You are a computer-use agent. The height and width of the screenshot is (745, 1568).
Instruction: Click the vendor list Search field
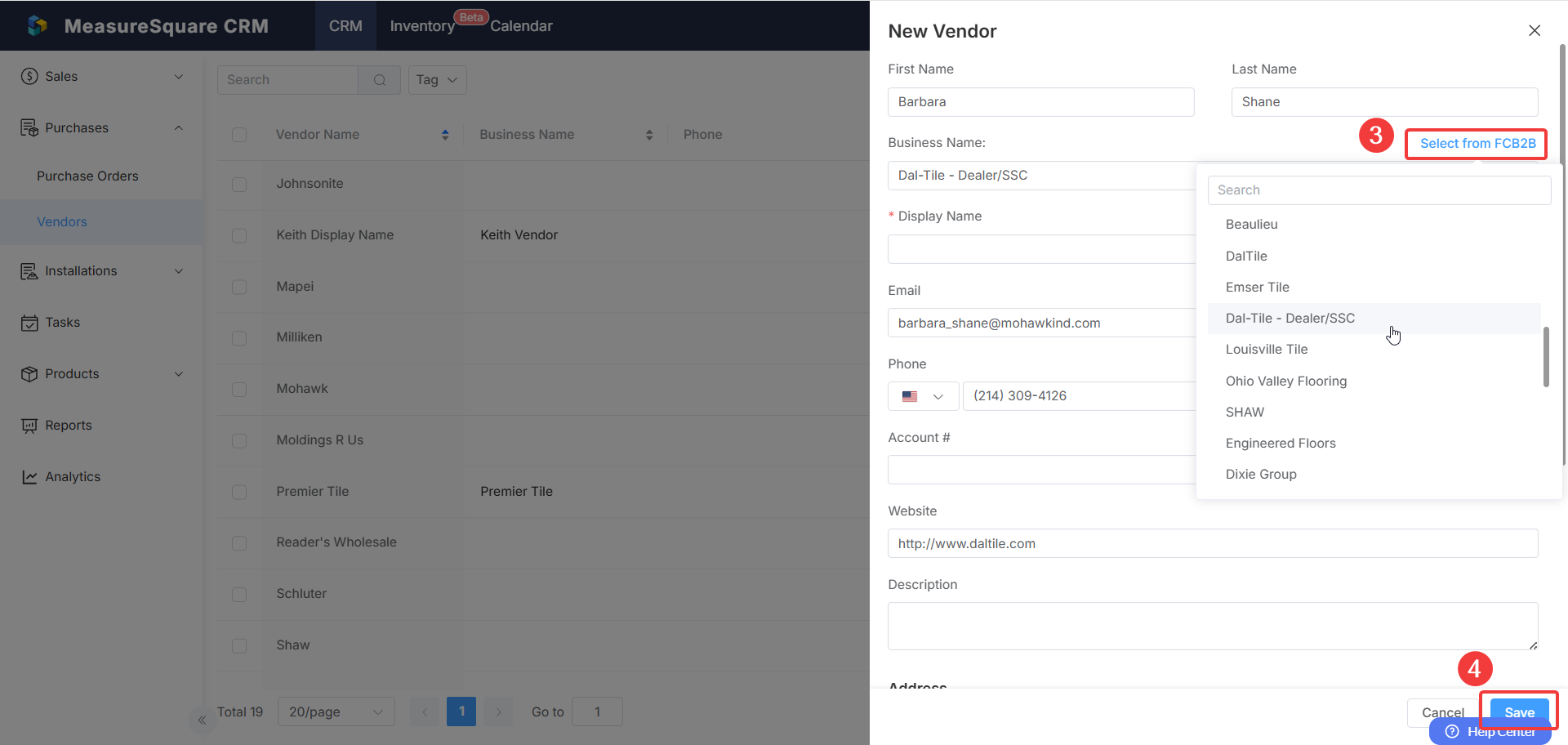pos(287,80)
